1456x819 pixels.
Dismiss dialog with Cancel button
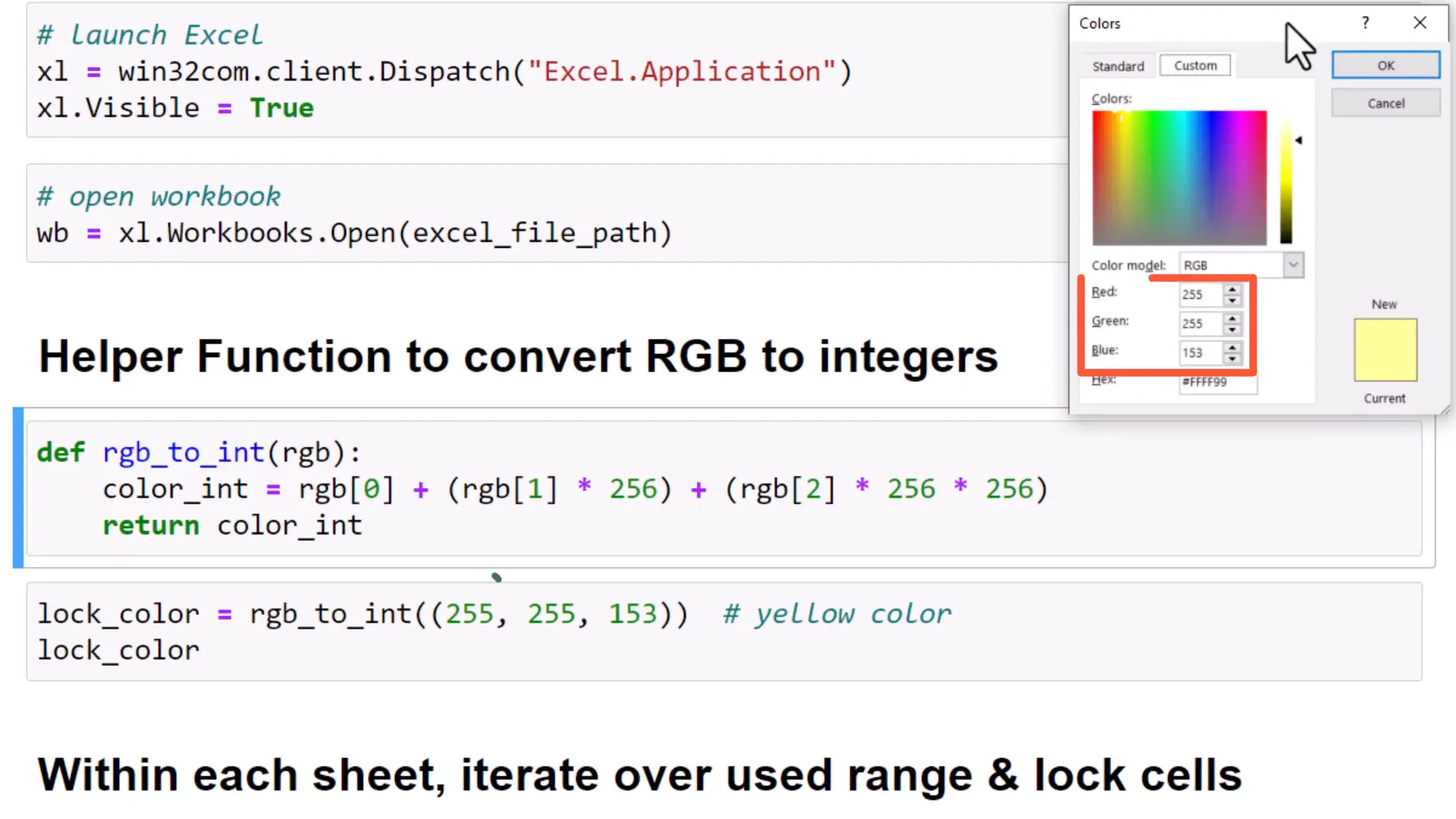coord(1385,102)
